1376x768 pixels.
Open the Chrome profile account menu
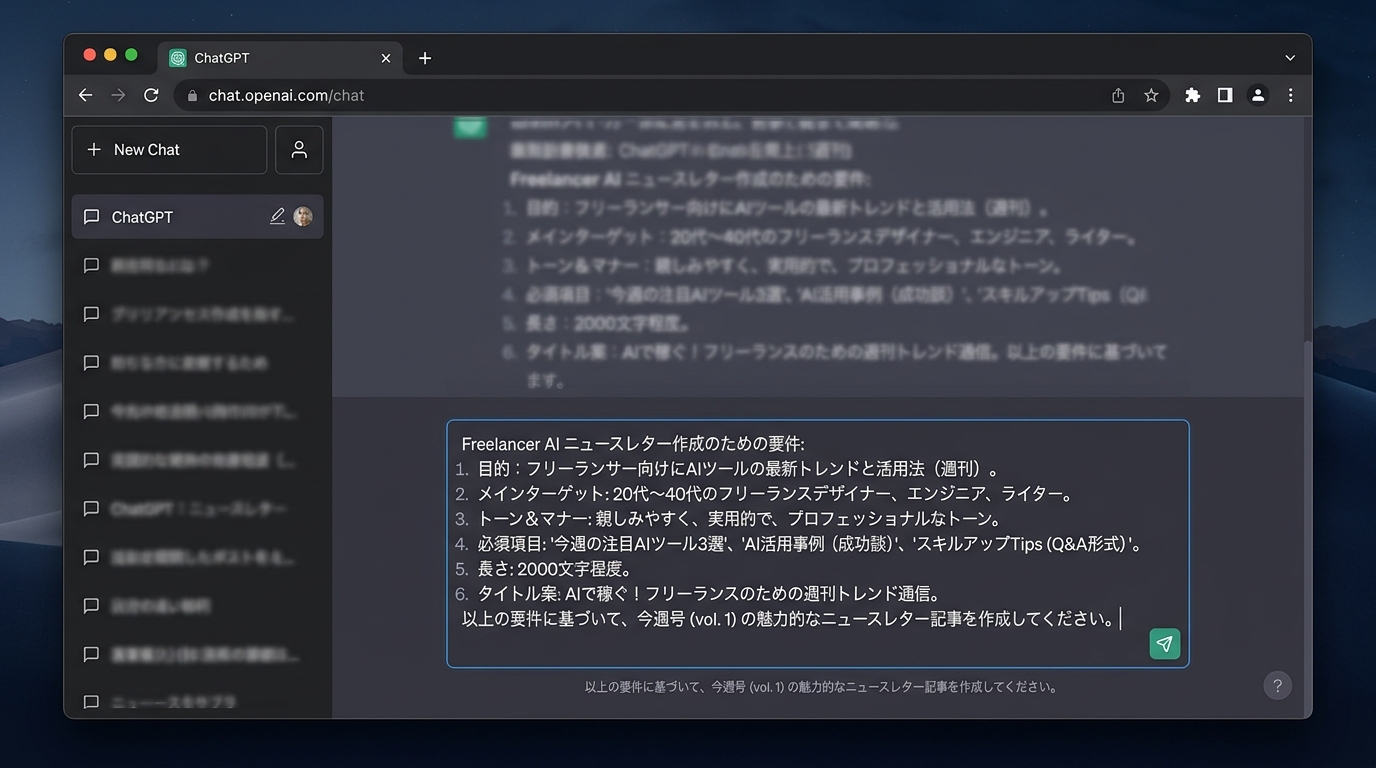tap(1258, 95)
